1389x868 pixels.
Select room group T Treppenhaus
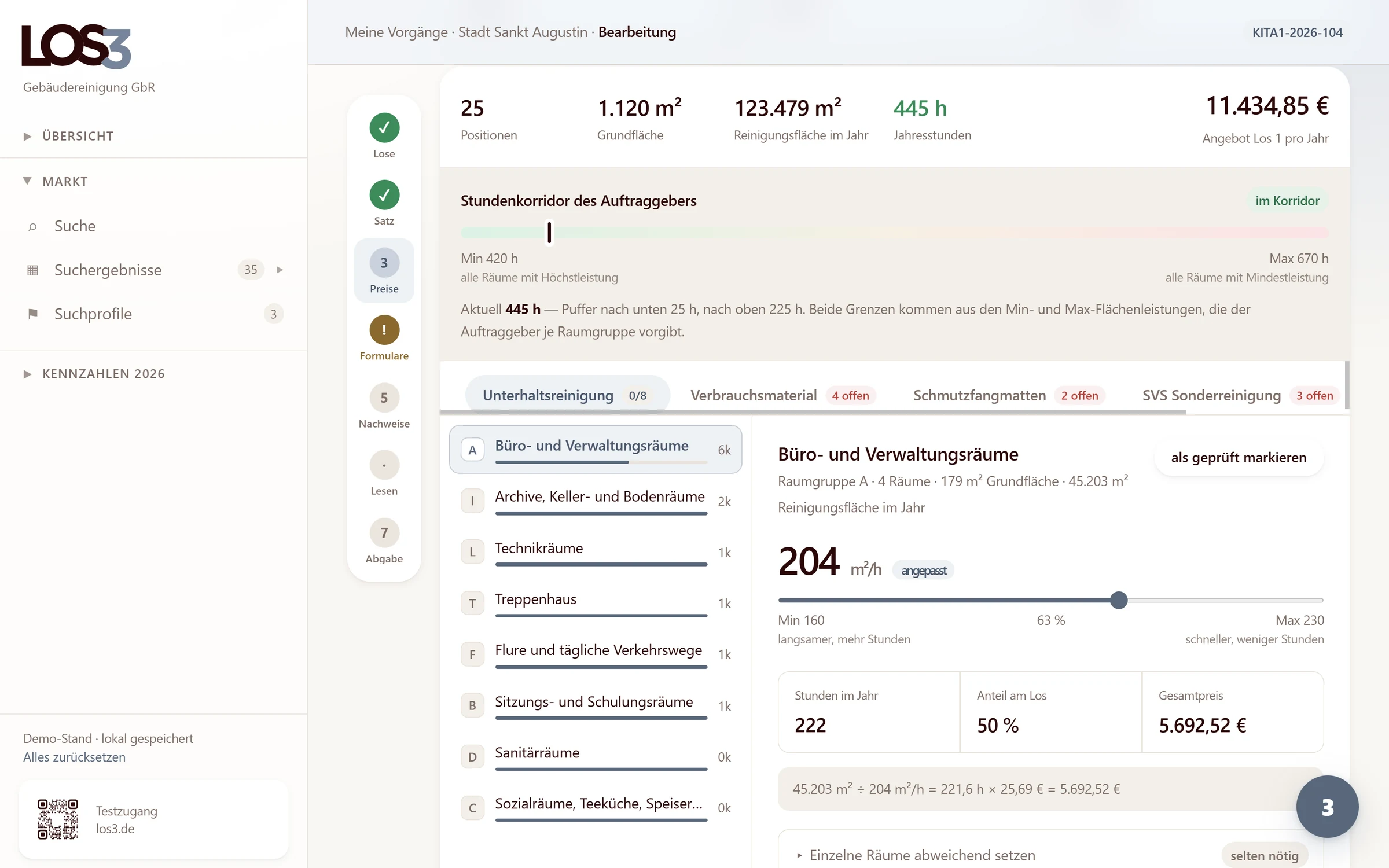click(x=596, y=603)
